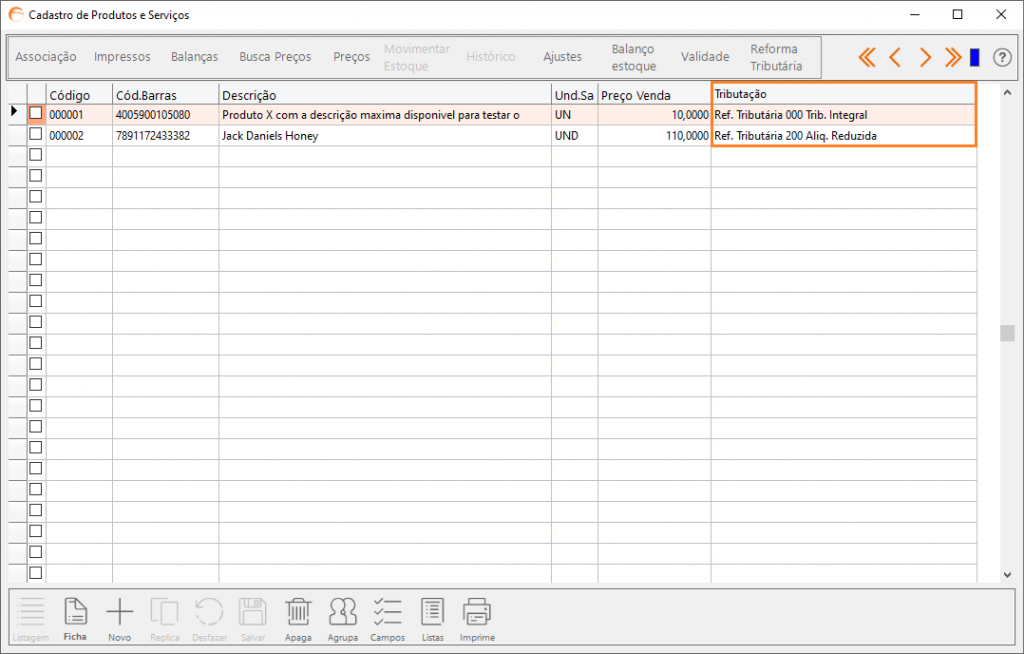This screenshot has width=1024, height=654.
Task: Jump to last record with double-right arrow
Action: point(952,57)
